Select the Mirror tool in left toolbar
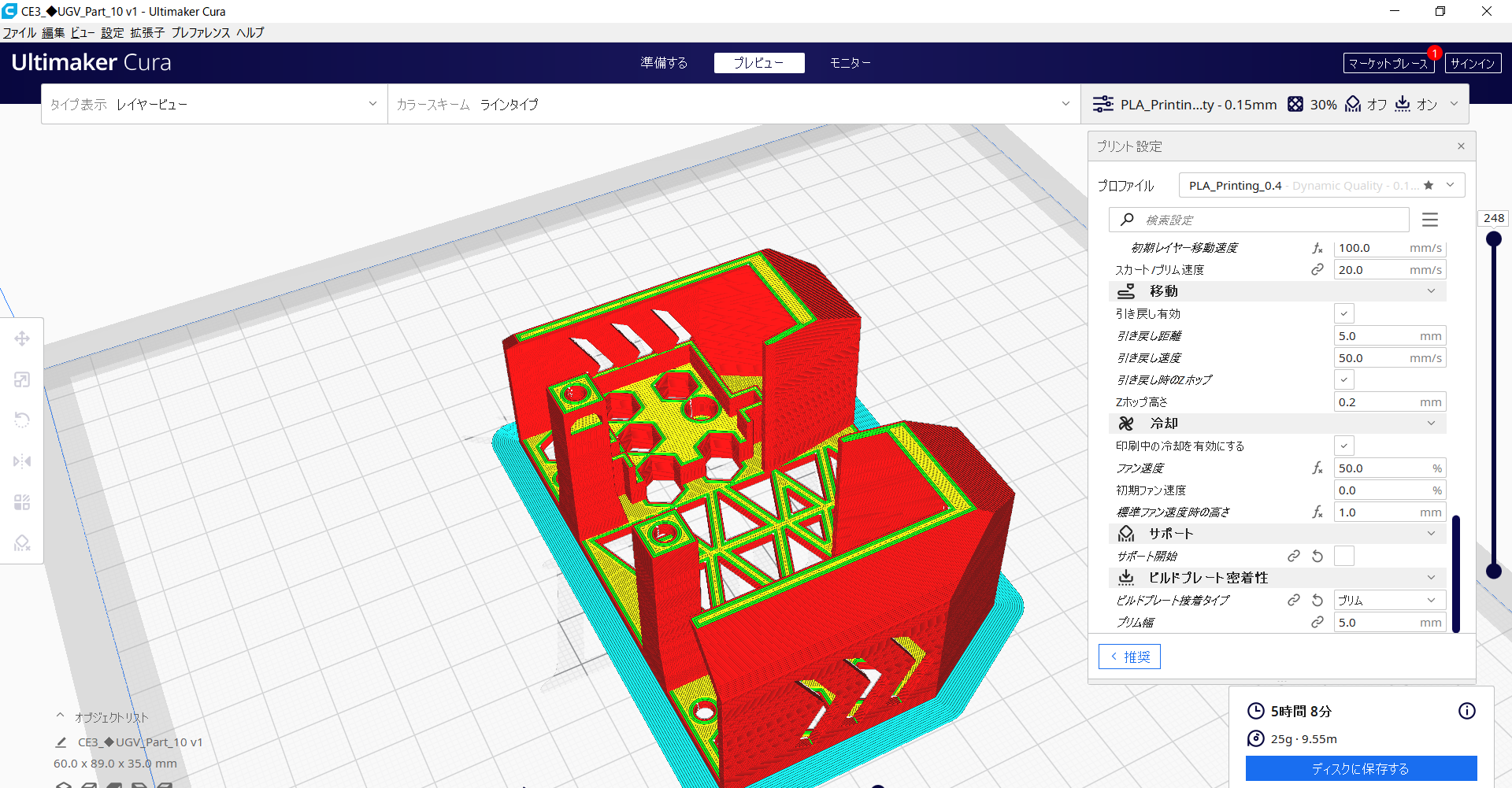 pyautogui.click(x=22, y=461)
